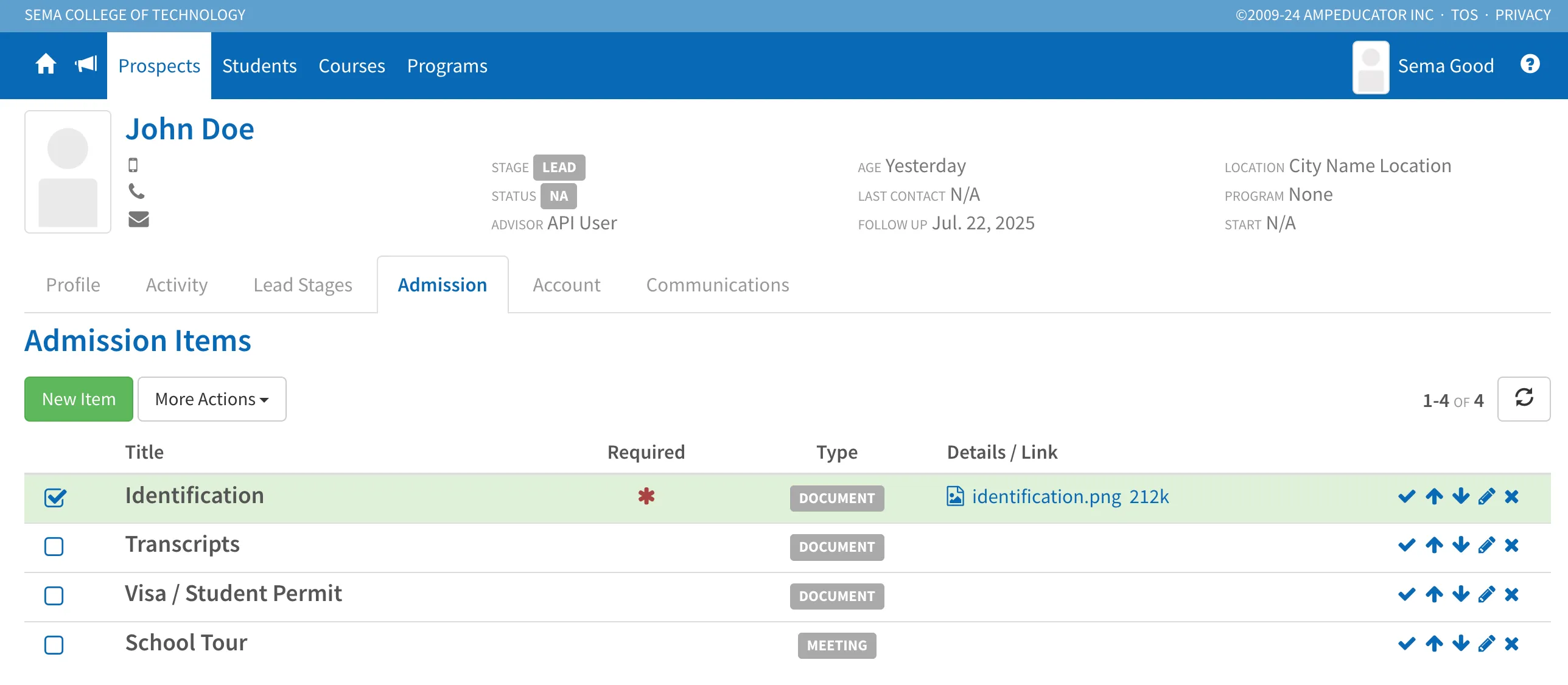Click John Doe's email envelope icon
The width and height of the screenshot is (1568, 685).
[x=139, y=219]
